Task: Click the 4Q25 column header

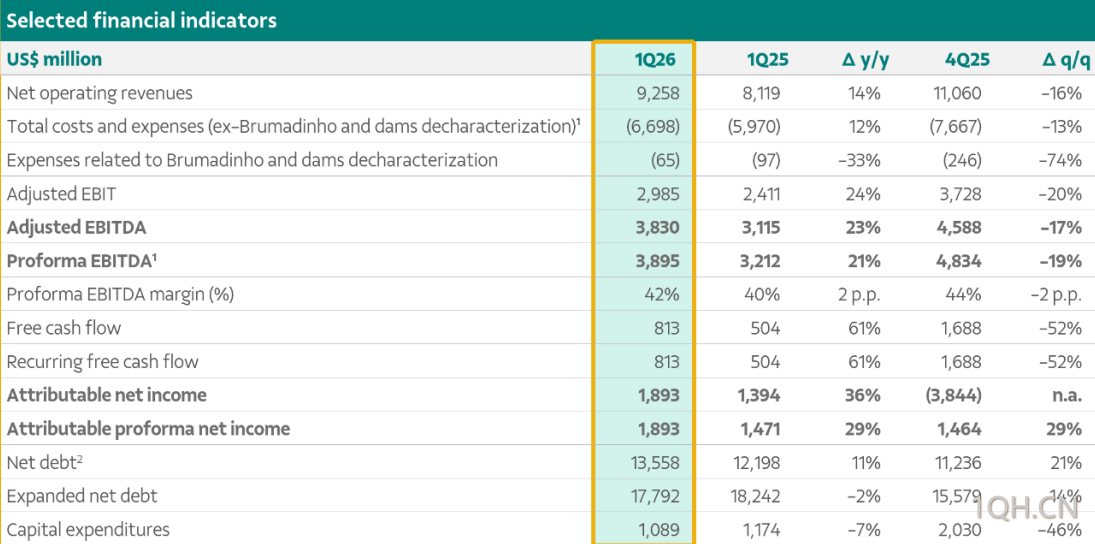Action: pyautogui.click(x=967, y=59)
